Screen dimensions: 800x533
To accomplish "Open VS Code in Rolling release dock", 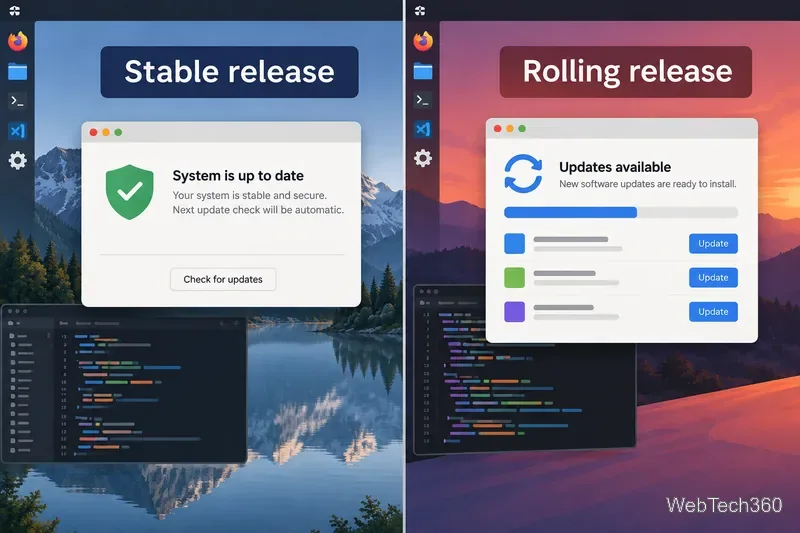I will click(422, 129).
